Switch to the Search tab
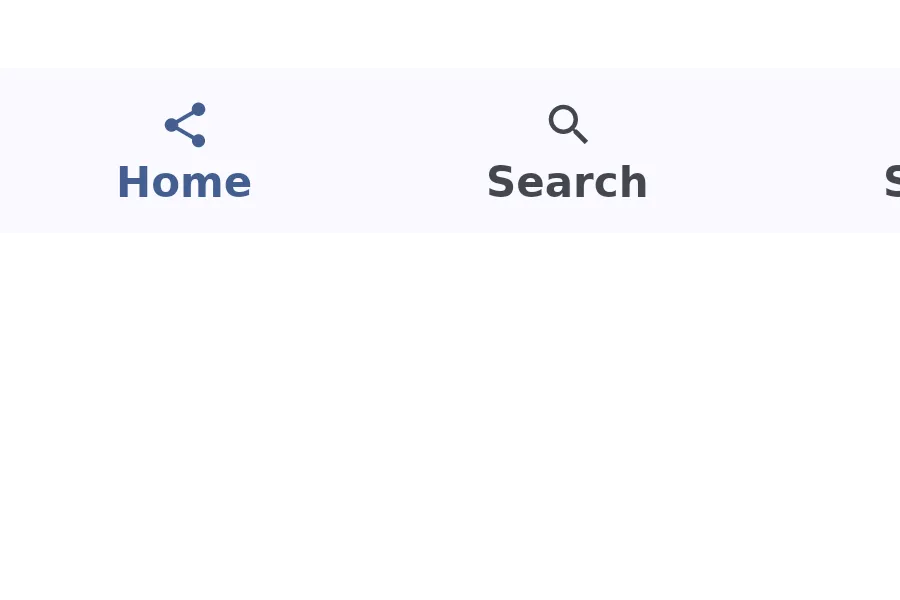The height and width of the screenshot is (600, 900). (x=567, y=150)
